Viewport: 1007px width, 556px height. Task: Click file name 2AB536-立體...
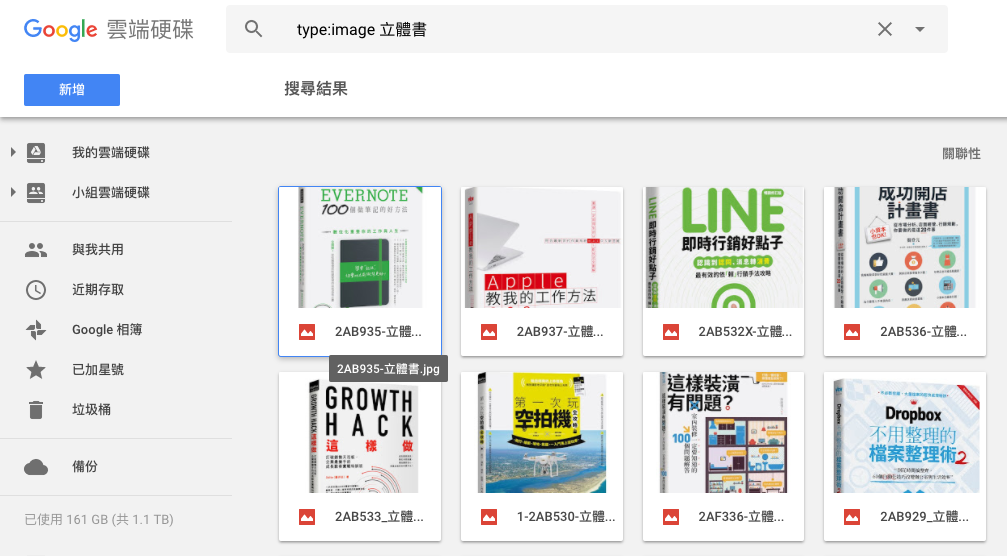[924, 332]
